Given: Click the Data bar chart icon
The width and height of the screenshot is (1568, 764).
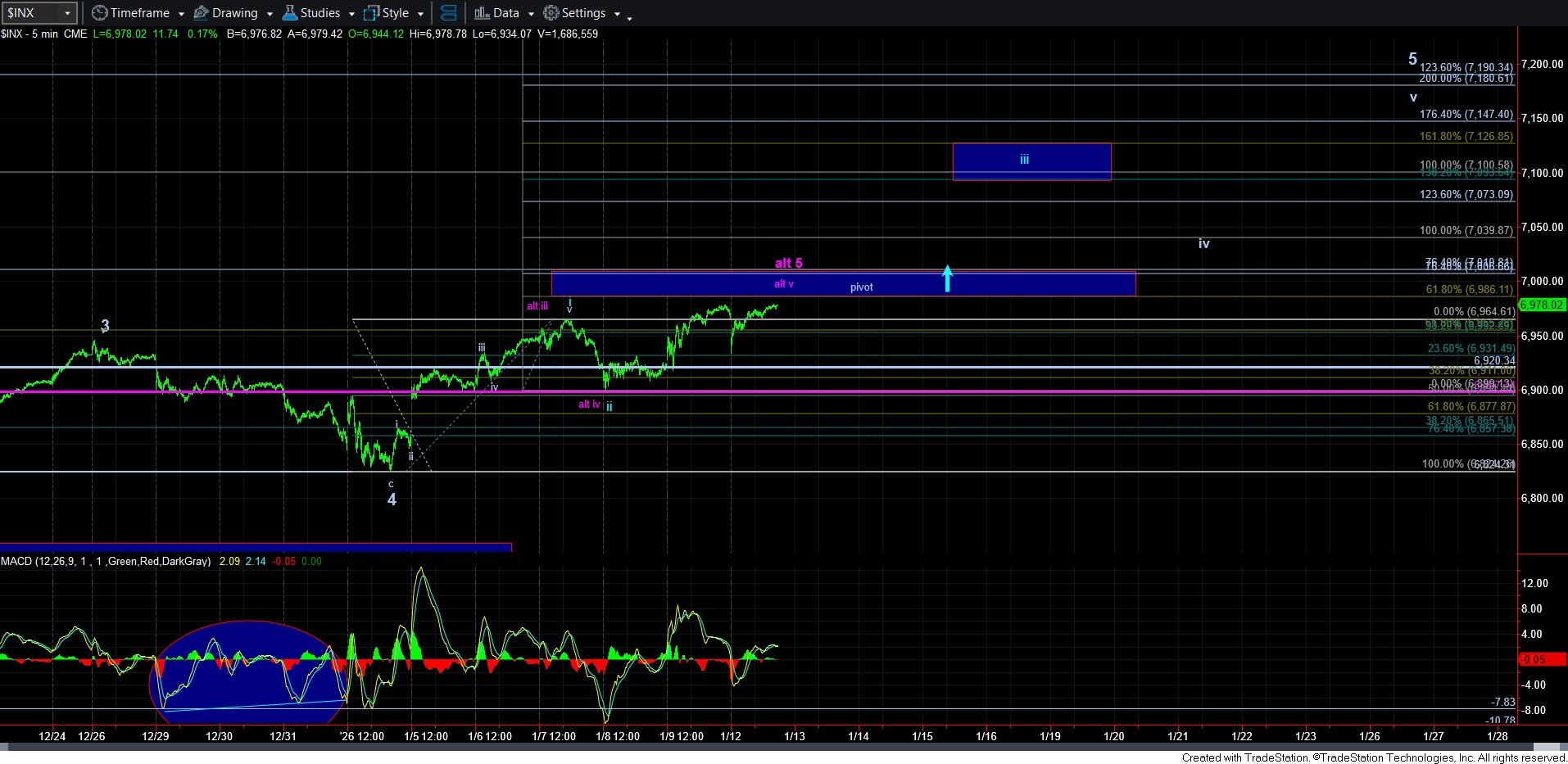Looking at the screenshot, I should (x=482, y=13).
